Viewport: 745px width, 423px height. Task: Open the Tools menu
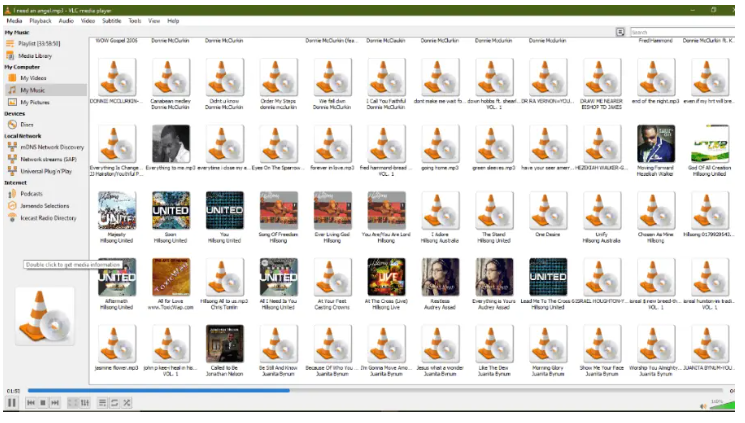click(135, 21)
